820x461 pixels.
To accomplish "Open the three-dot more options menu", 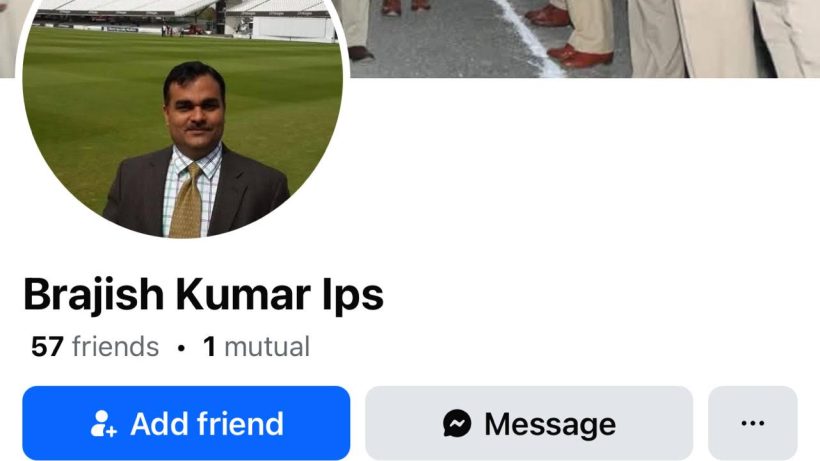I will [x=753, y=423].
